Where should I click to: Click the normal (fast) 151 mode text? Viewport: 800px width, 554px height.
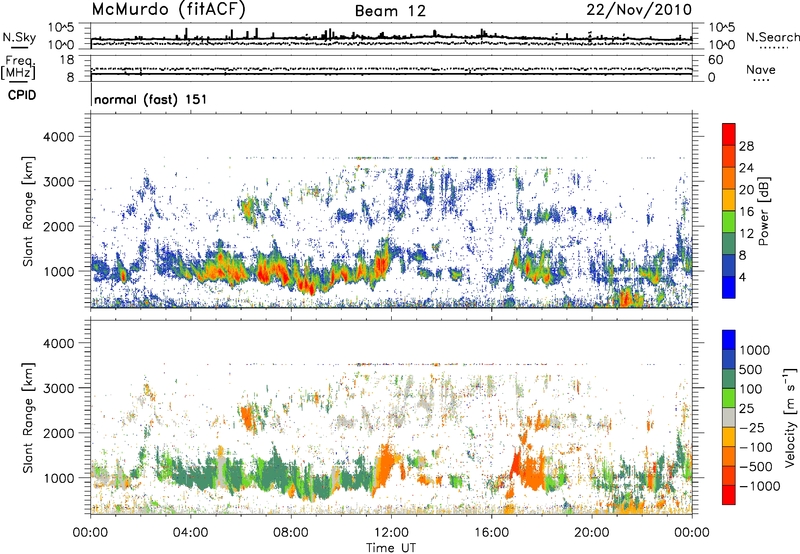pos(151,99)
